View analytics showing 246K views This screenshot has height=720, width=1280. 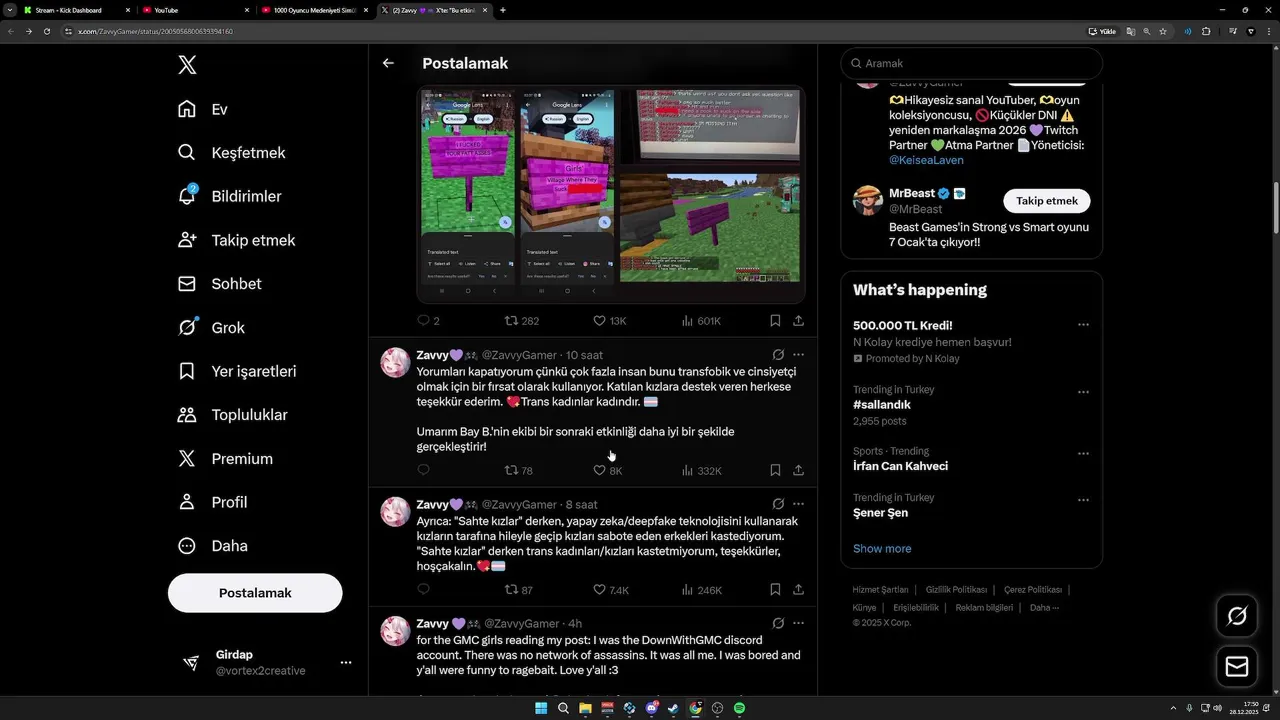pyautogui.click(x=701, y=590)
